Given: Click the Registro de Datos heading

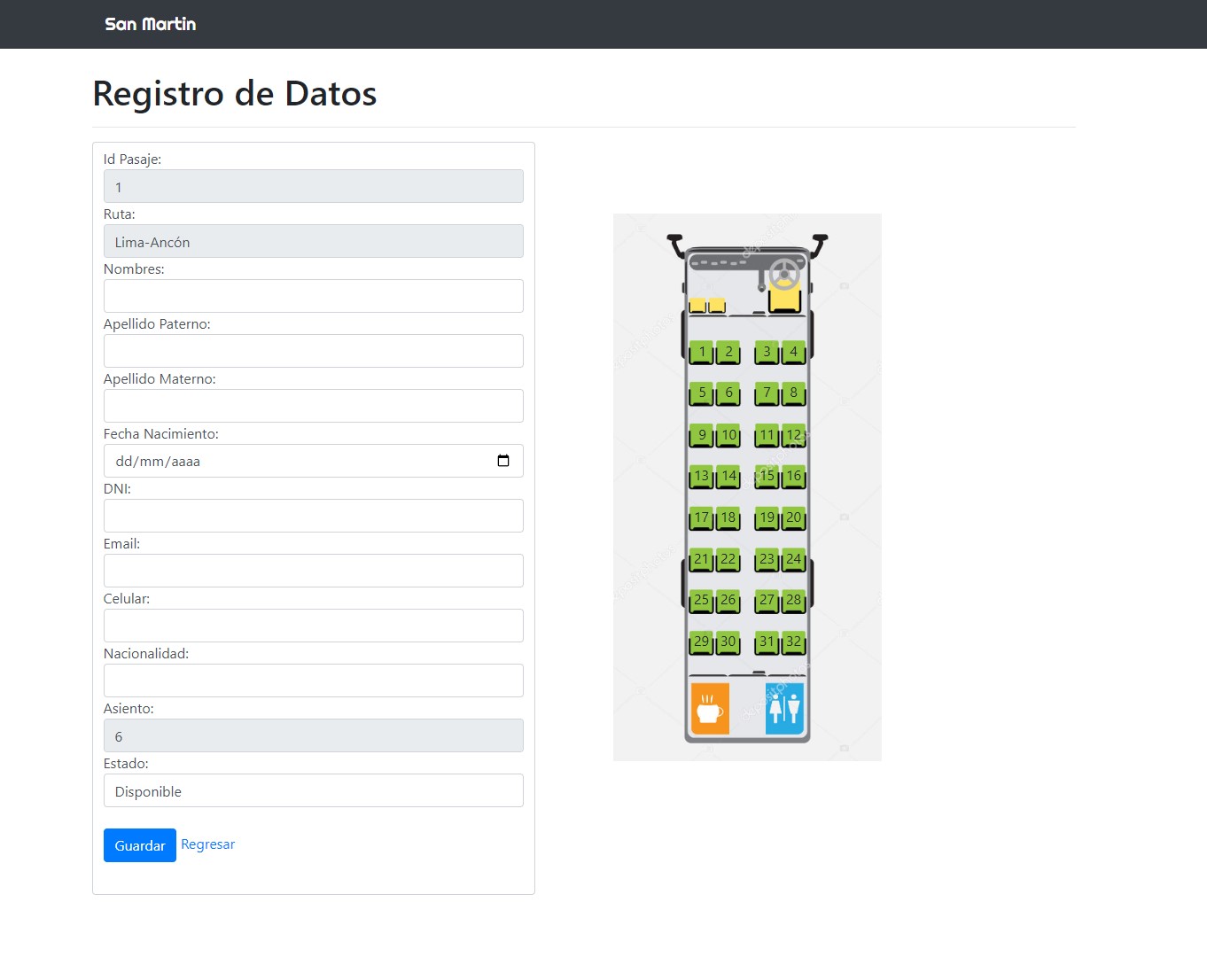Looking at the screenshot, I should coord(234,93).
